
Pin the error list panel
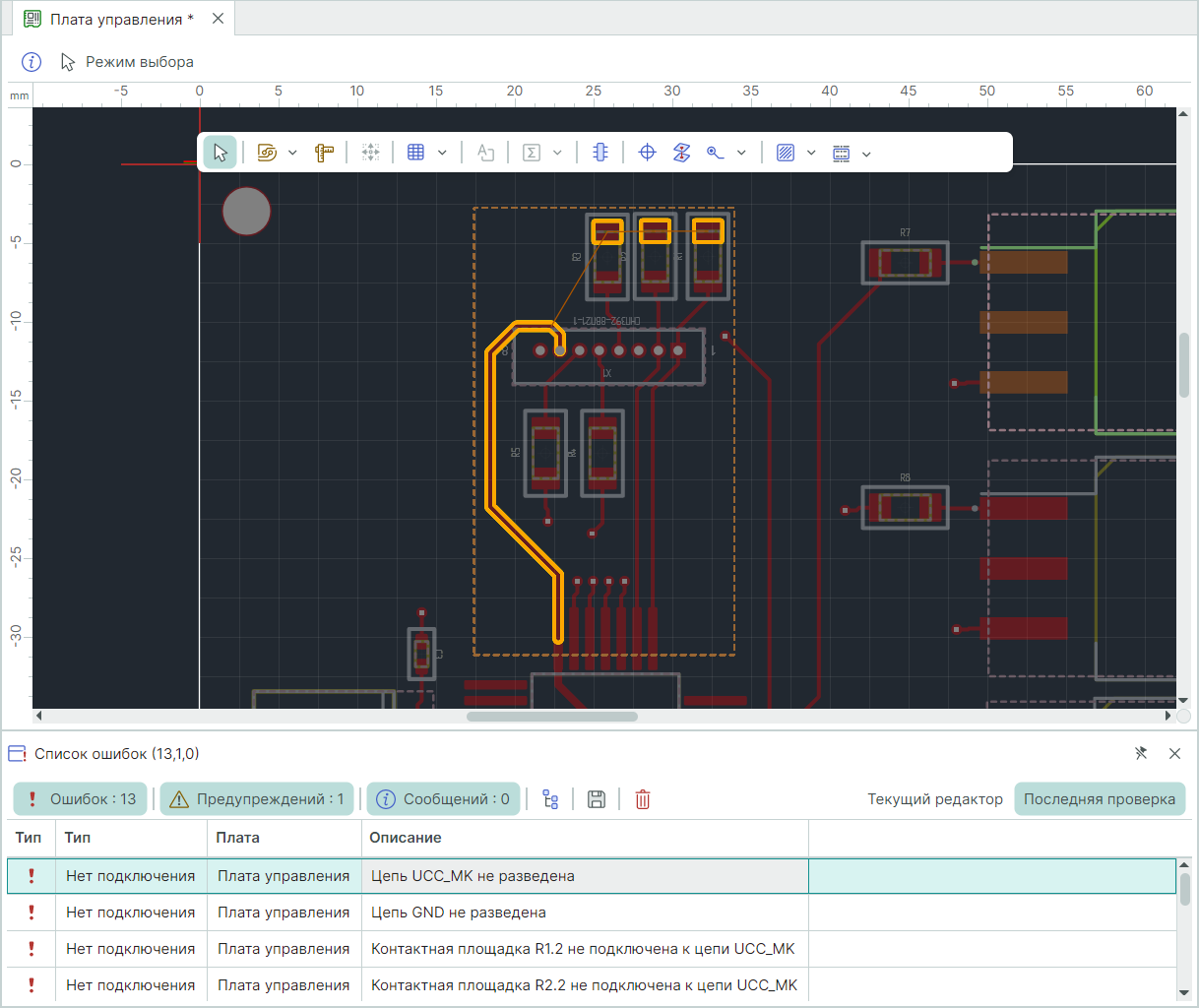pyautogui.click(x=1141, y=753)
